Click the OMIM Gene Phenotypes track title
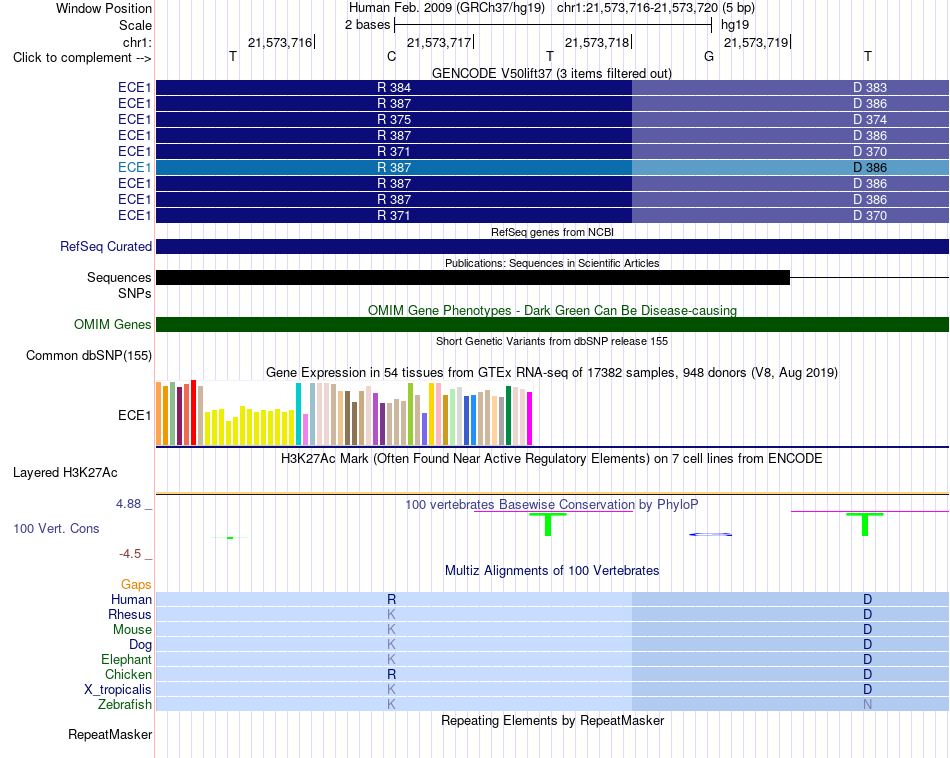Image resolution: width=950 pixels, height=758 pixels. [x=553, y=310]
